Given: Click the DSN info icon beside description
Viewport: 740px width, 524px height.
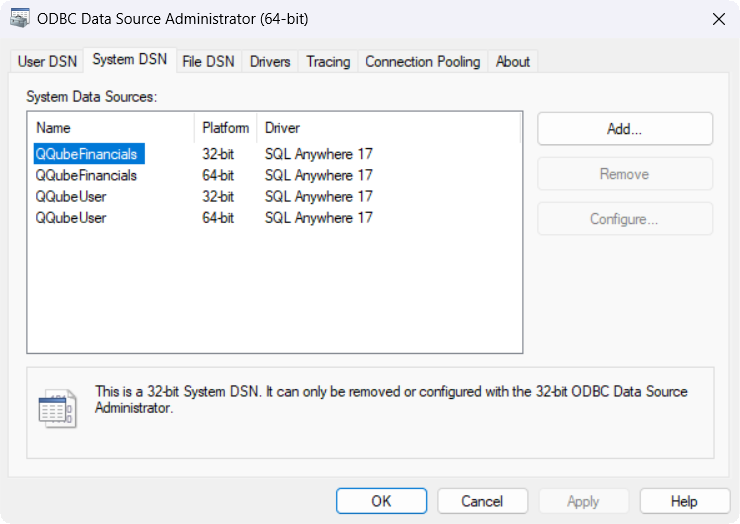Looking at the screenshot, I should [x=58, y=408].
